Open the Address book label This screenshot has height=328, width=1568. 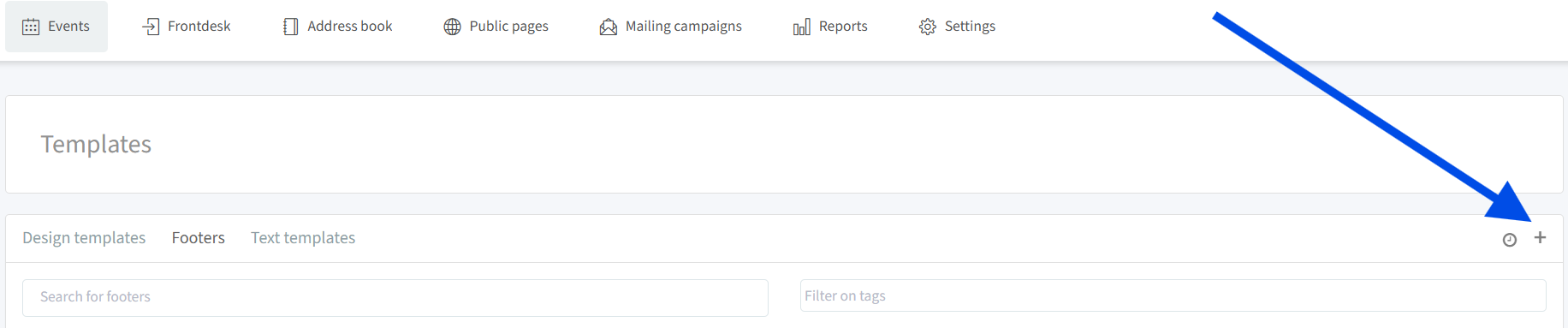(x=350, y=27)
